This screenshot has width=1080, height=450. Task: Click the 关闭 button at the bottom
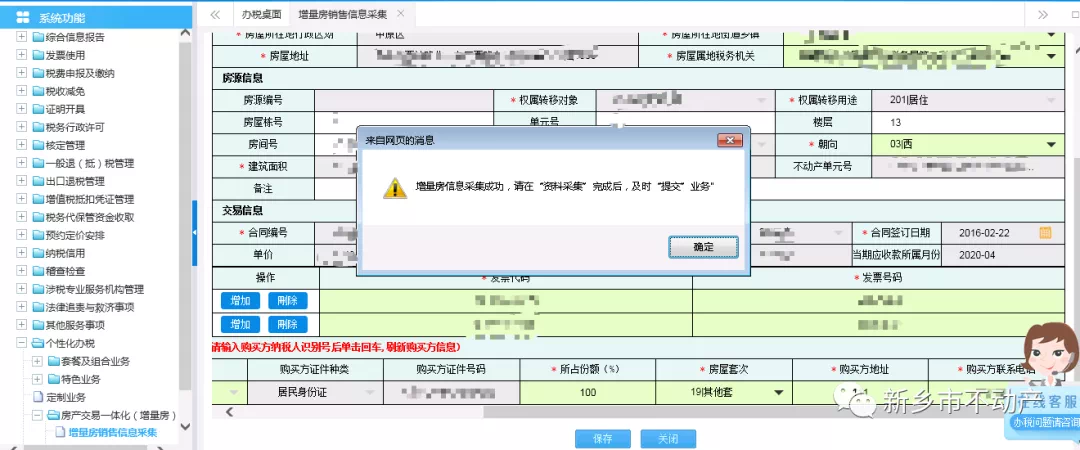668,438
